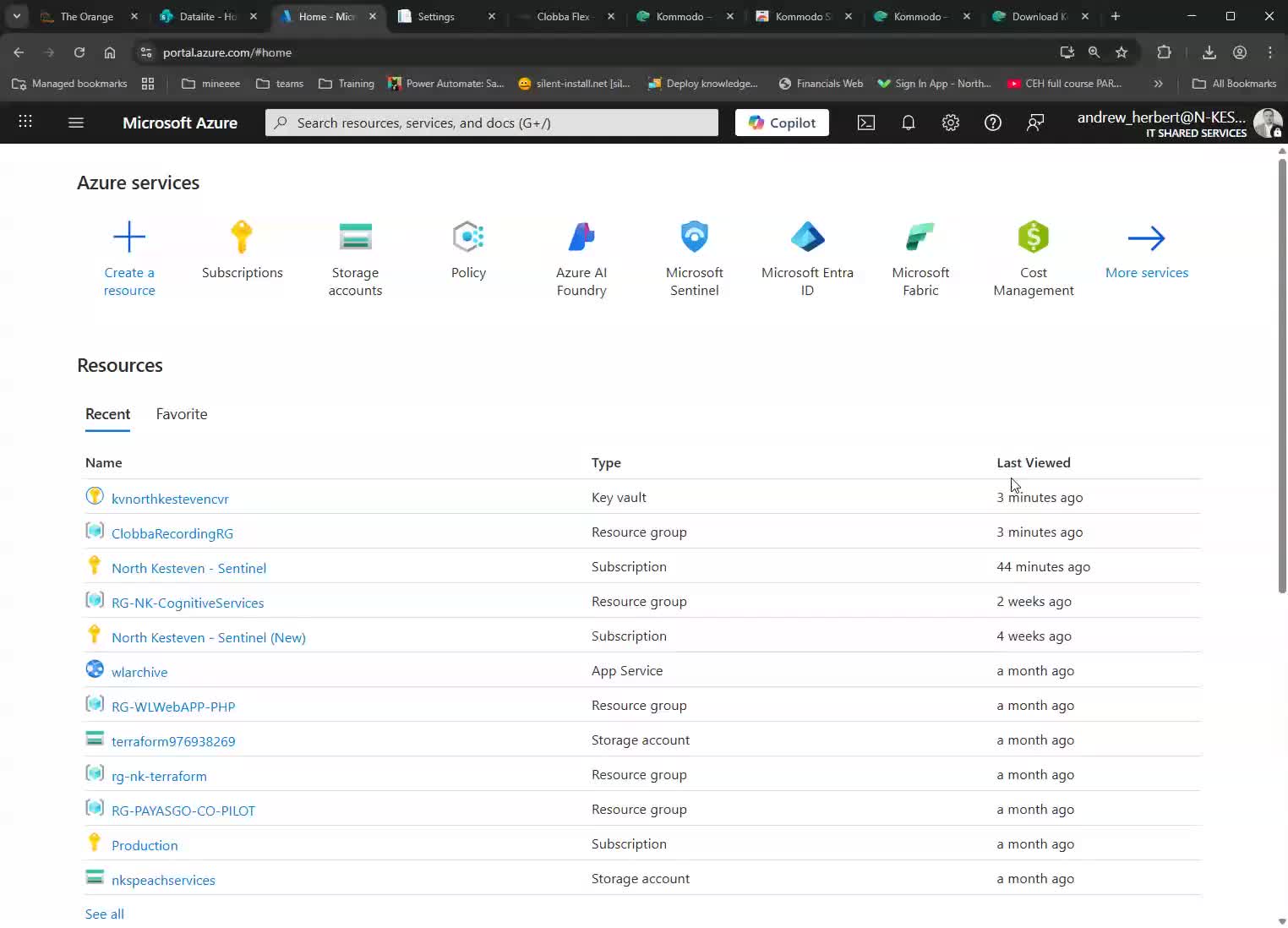Open the wlarchive App Service link
The height and width of the screenshot is (928, 1288).
pyautogui.click(x=139, y=672)
